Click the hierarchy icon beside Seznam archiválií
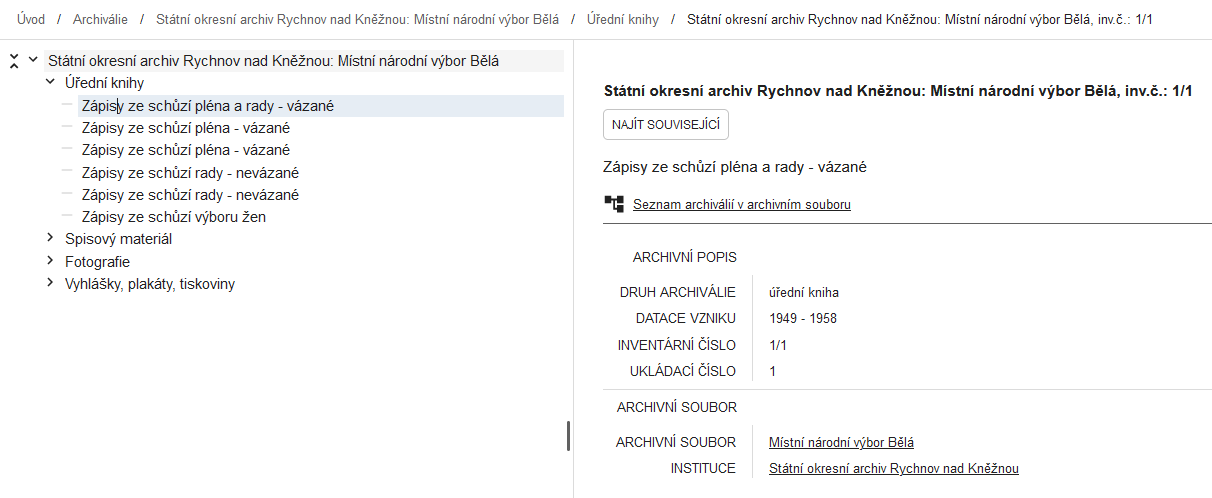 click(614, 204)
